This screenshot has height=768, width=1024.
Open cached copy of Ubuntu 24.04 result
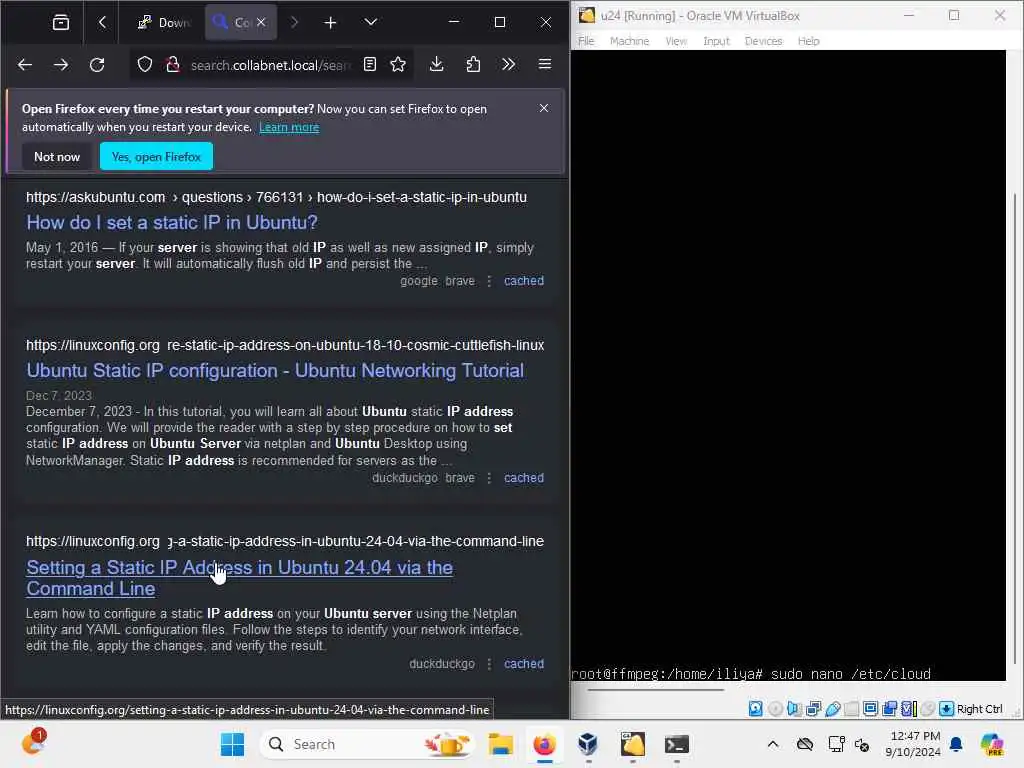(524, 664)
